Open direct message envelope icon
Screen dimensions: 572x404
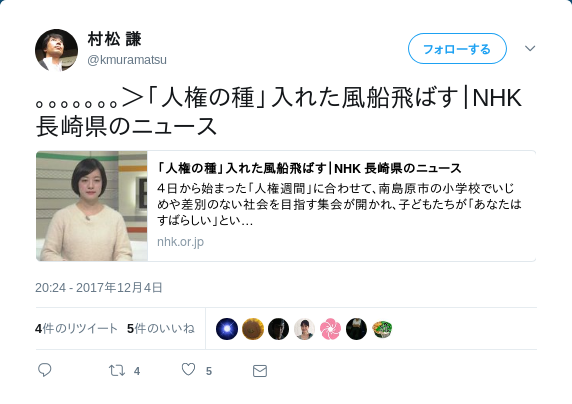[x=260, y=371]
